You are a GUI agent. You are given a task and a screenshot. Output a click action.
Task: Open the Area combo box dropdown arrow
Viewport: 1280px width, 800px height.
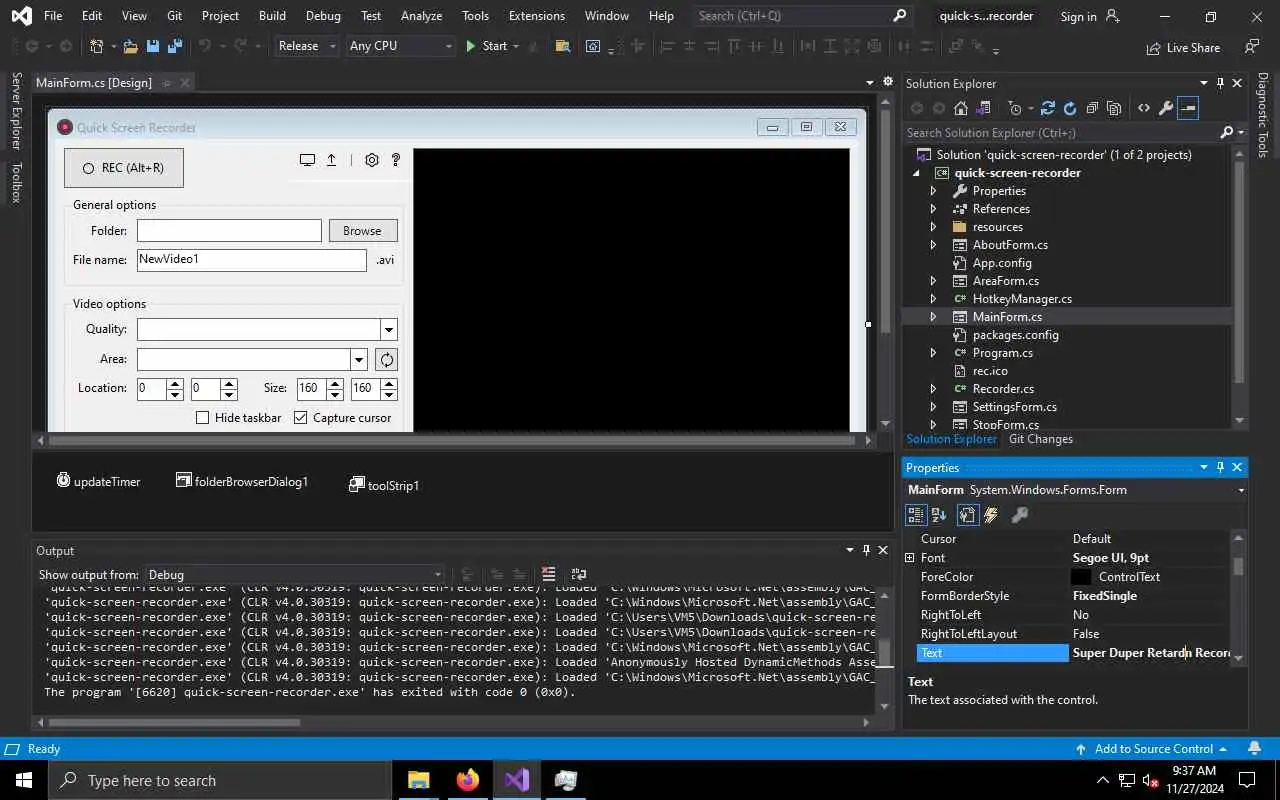(x=359, y=359)
